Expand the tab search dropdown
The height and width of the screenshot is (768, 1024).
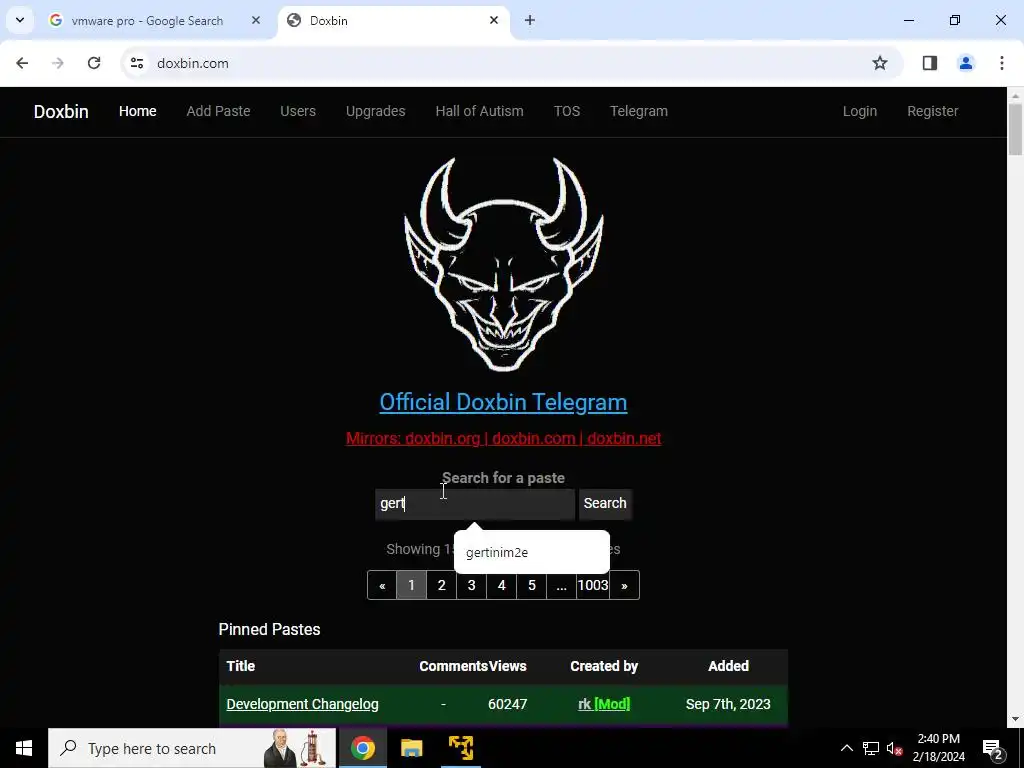click(x=20, y=20)
